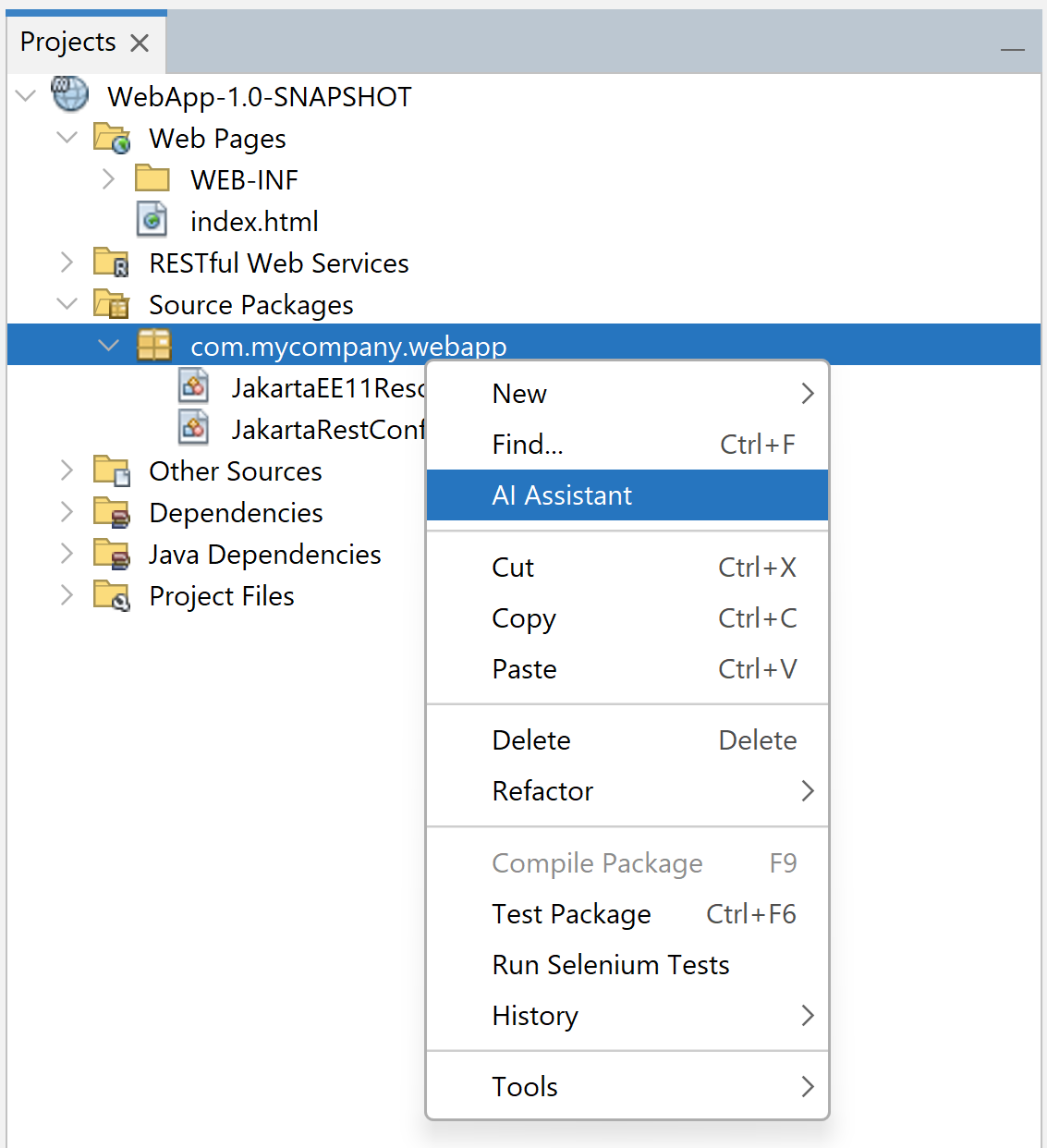Expand the Project Files node
This screenshot has width=1047, height=1148.
click(x=67, y=595)
